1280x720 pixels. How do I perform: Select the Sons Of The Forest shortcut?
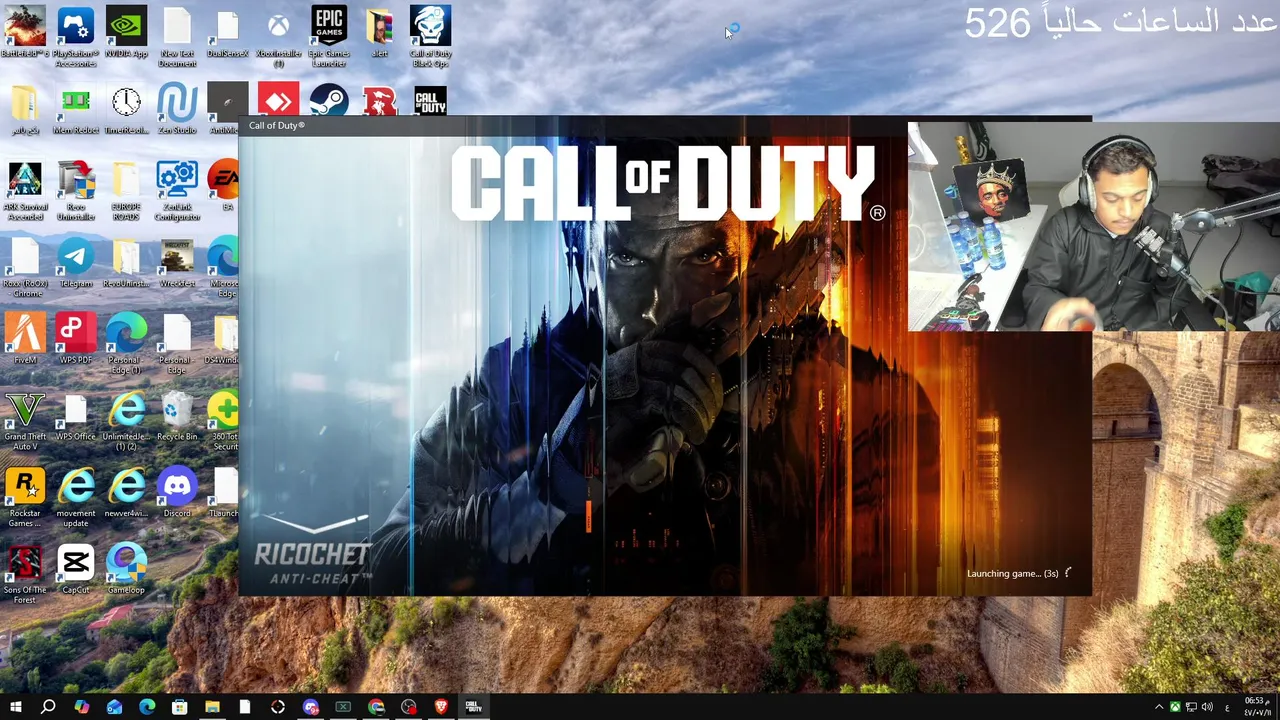tap(24, 574)
